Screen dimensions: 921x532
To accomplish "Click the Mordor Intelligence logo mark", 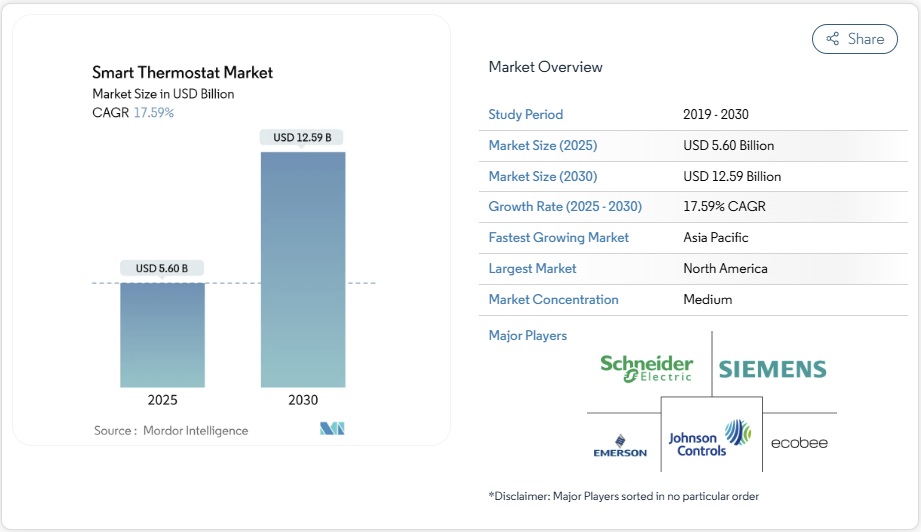I will 332,429.
